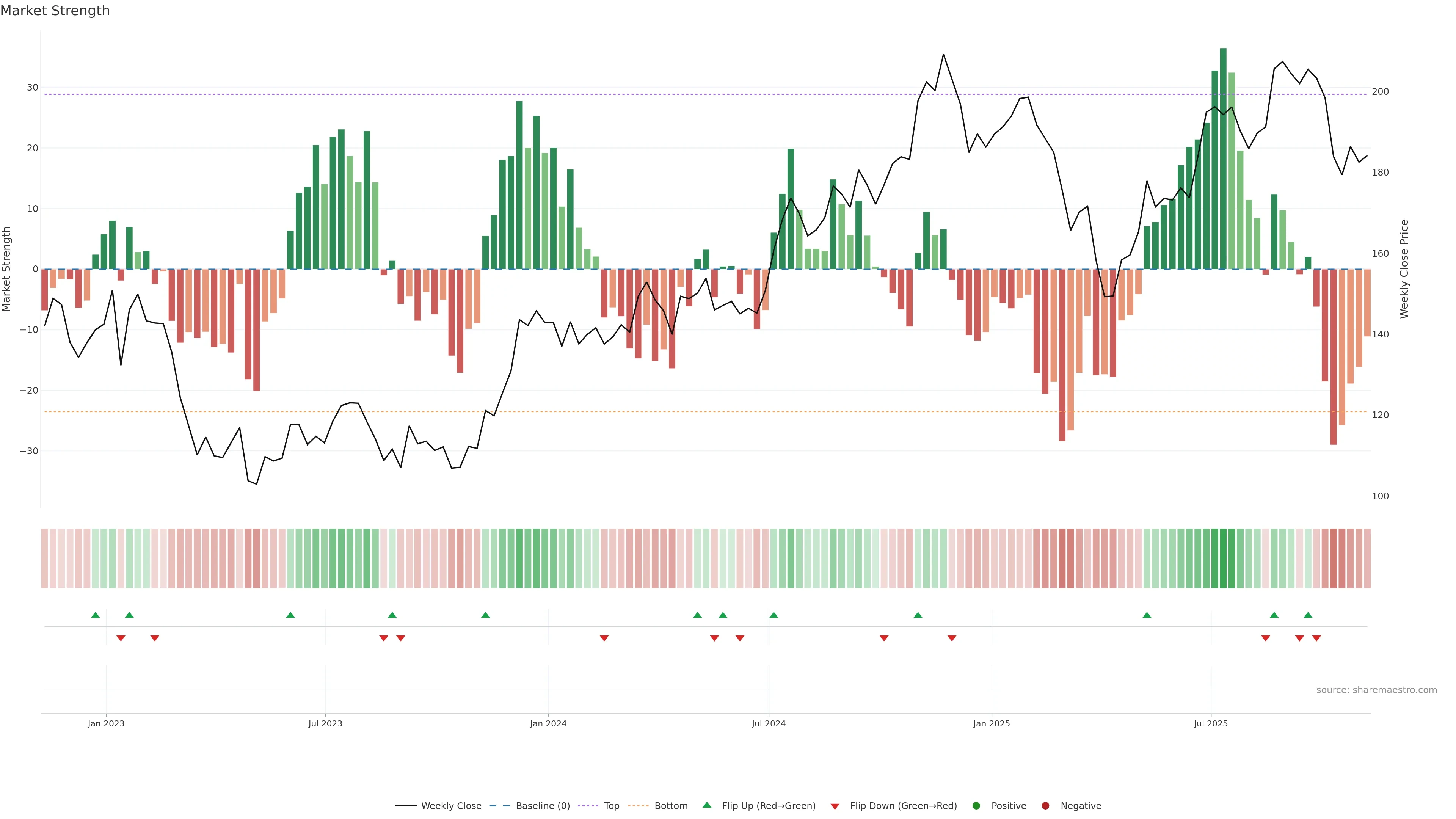The image size is (1456, 819).
Task: Click the red Negative legend dot
Action: click(x=1045, y=806)
